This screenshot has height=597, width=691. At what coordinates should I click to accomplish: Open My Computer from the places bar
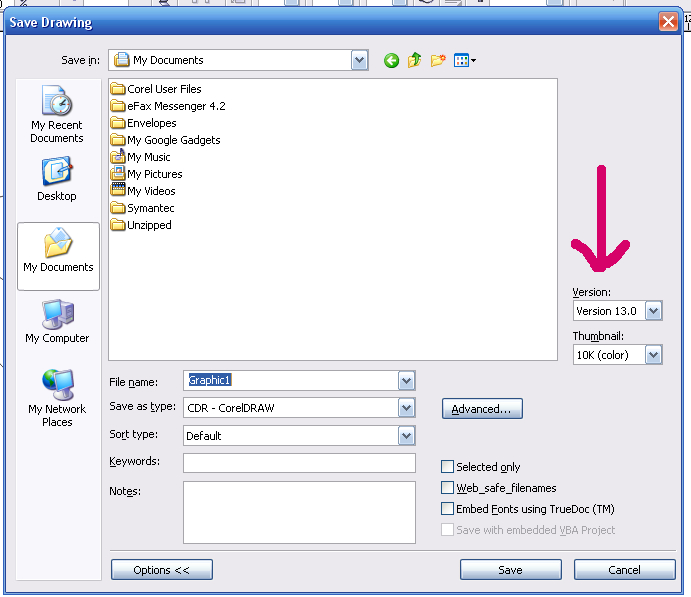[x=57, y=322]
